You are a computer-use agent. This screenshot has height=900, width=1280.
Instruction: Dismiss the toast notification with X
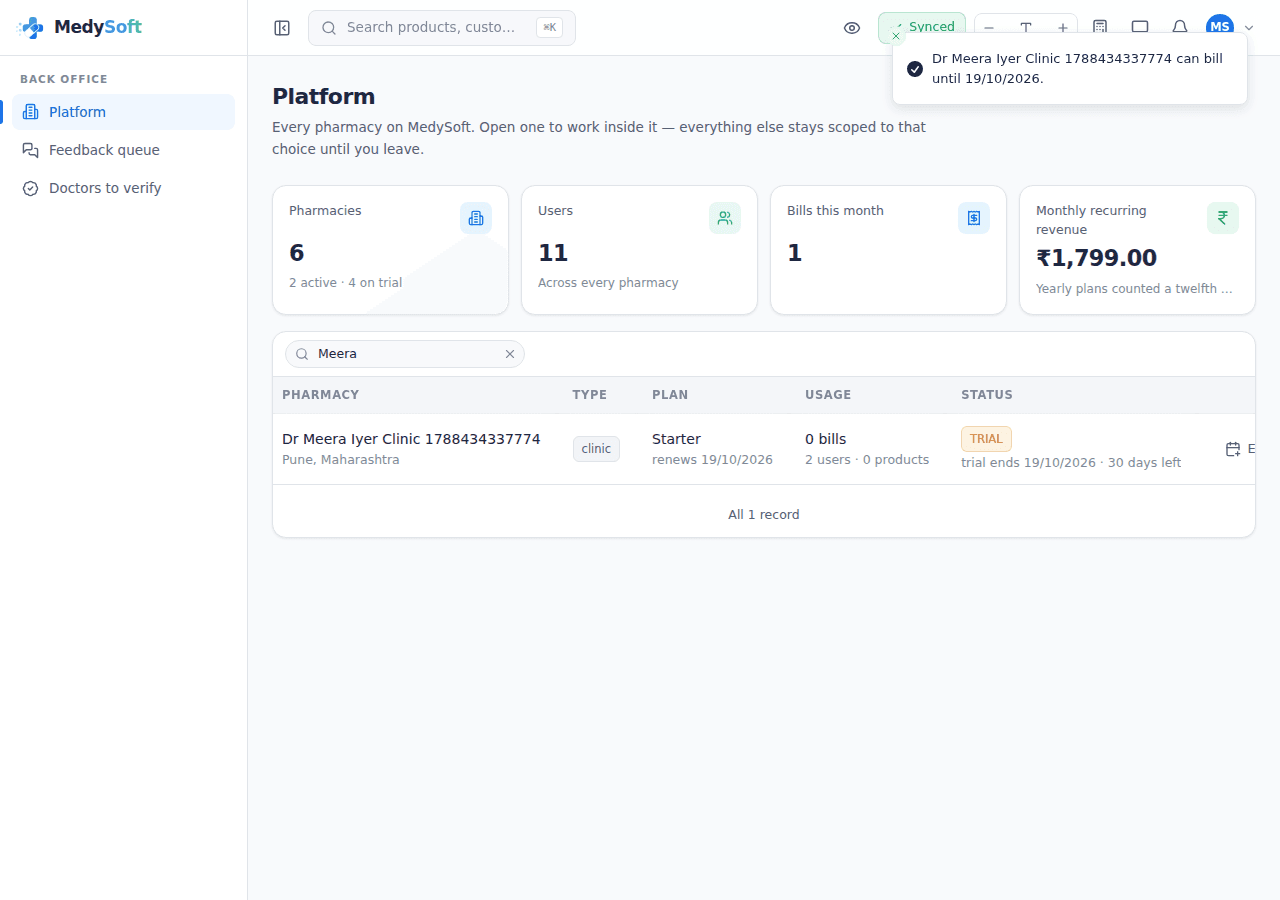[x=896, y=36]
